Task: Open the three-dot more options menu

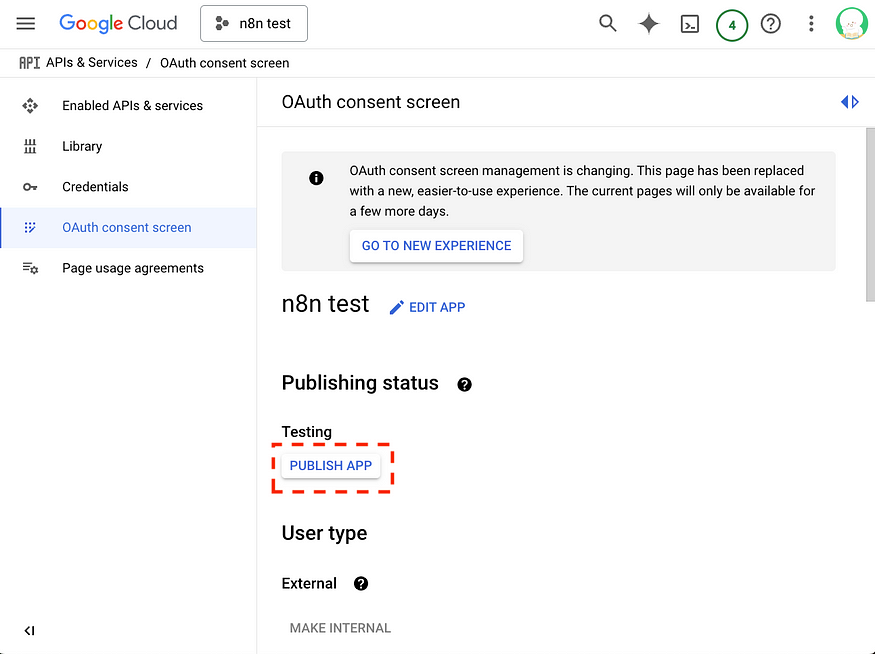Action: click(811, 23)
